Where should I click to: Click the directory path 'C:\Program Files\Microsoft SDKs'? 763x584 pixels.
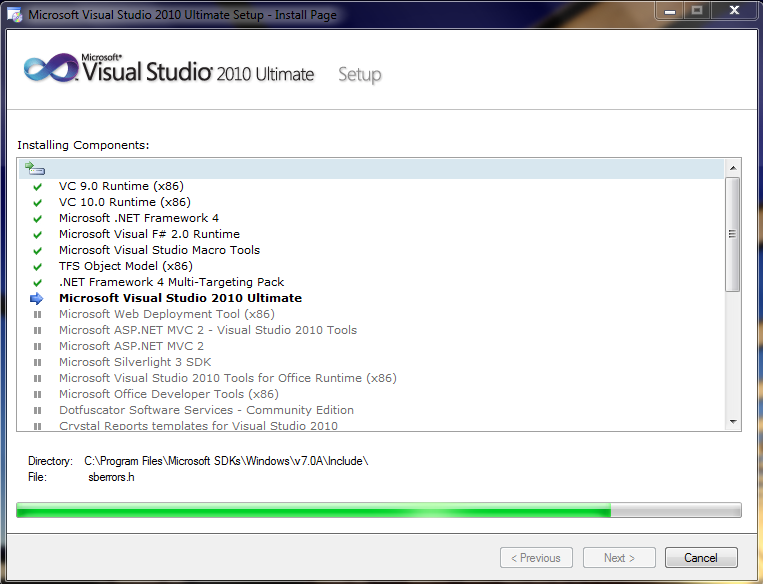[x=226, y=461]
